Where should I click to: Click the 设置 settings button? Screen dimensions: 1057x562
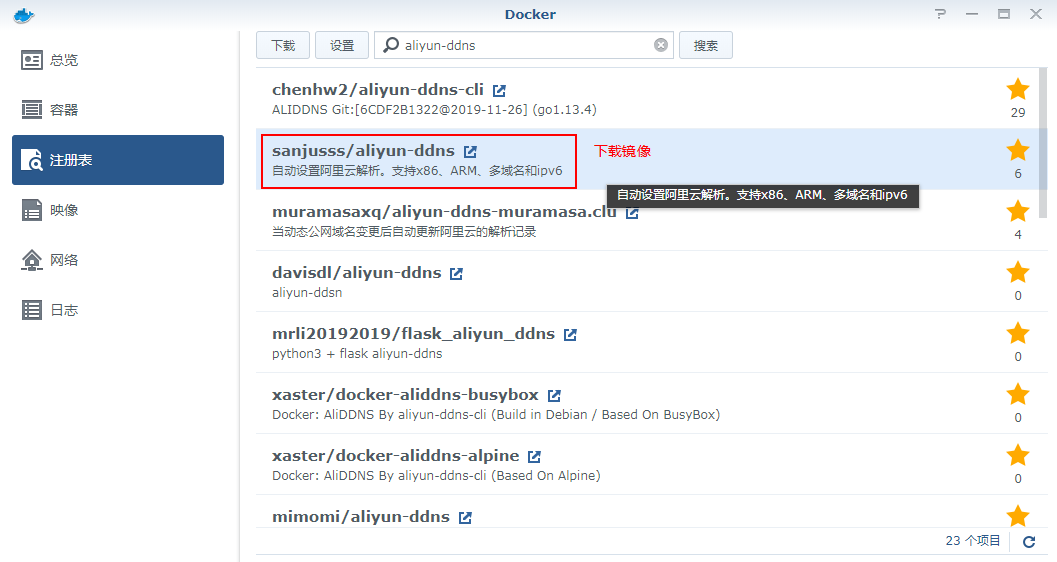(x=342, y=45)
